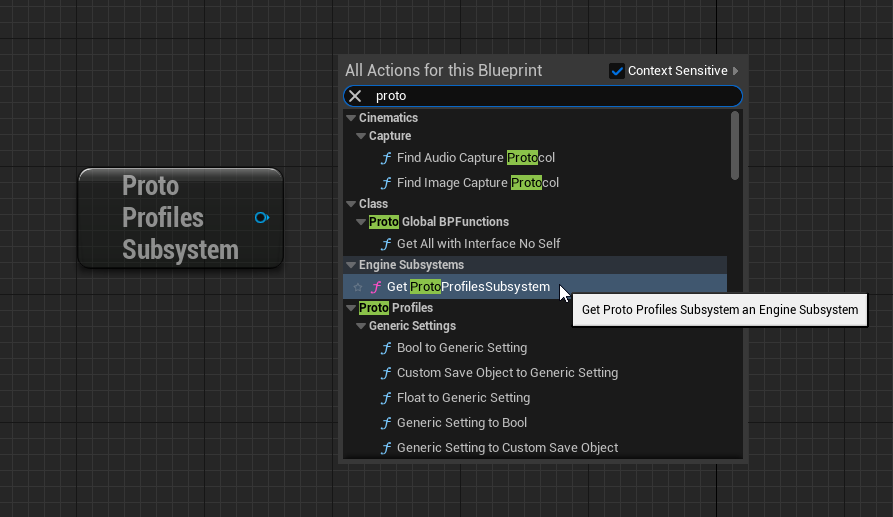Click the function icon beside Find Image Capture Protocol
Image resolution: width=893 pixels, height=517 pixels.
386,183
